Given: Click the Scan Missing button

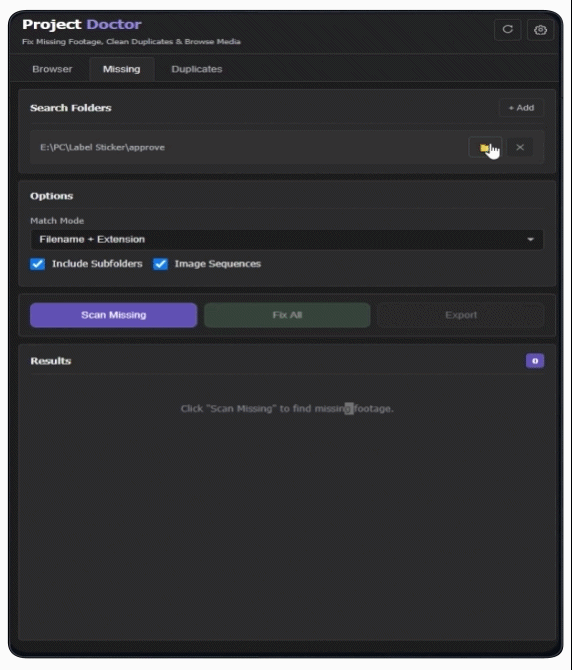Looking at the screenshot, I should pyautogui.click(x=114, y=315).
